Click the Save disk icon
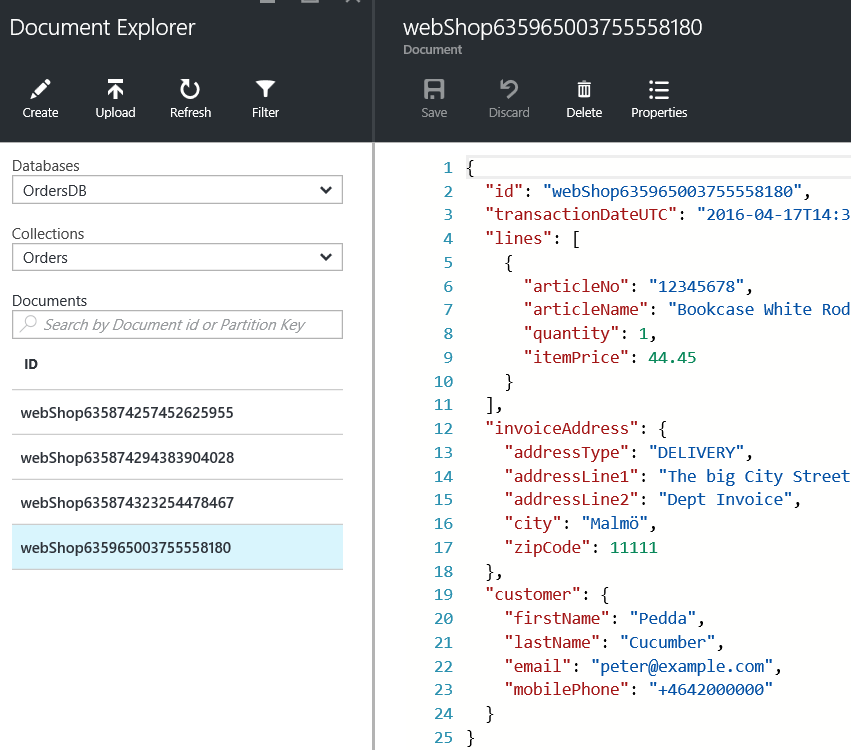851x750 pixels. [434, 90]
